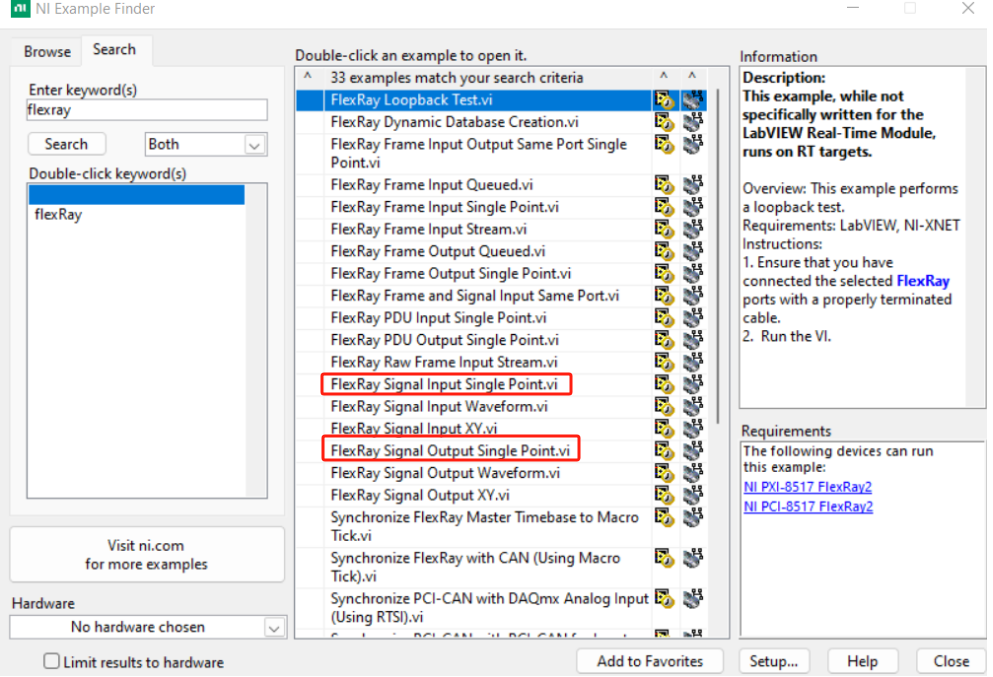The width and height of the screenshot is (993, 677).
Task: Click the VI icon beside FlexRay Signal Input Single Point.vi
Action: tap(664, 384)
